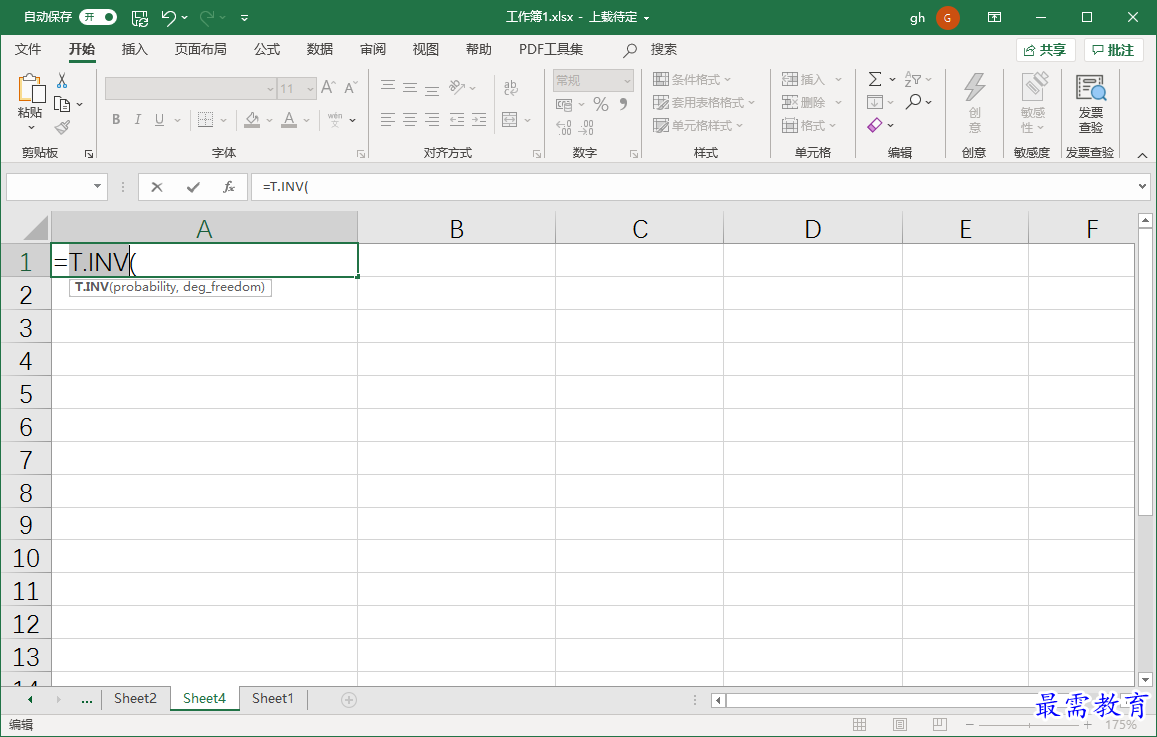Click the Save icon in title bar
Image resolution: width=1157 pixels, height=737 pixels.
139,18
